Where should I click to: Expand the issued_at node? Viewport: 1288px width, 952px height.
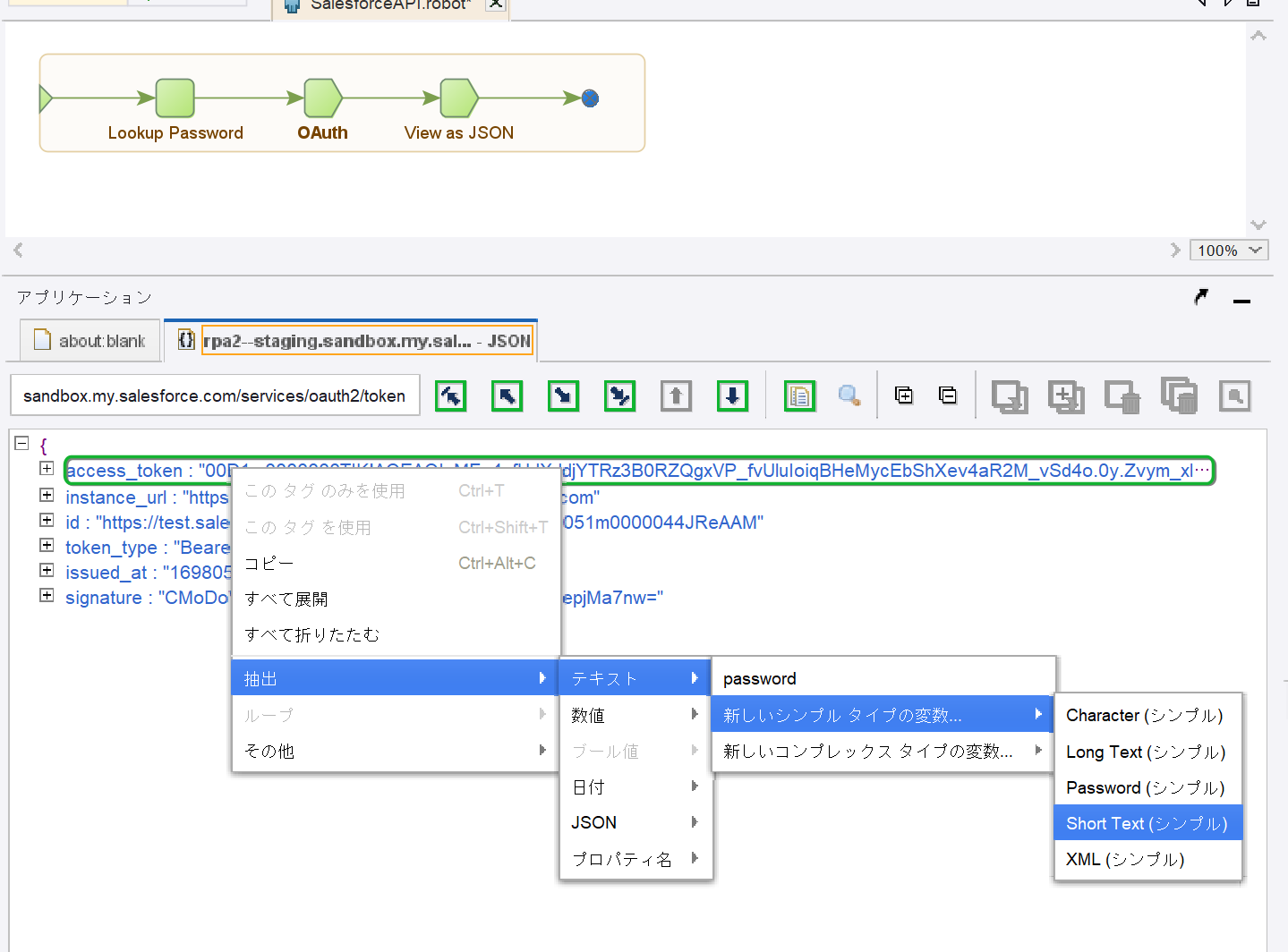(x=47, y=570)
